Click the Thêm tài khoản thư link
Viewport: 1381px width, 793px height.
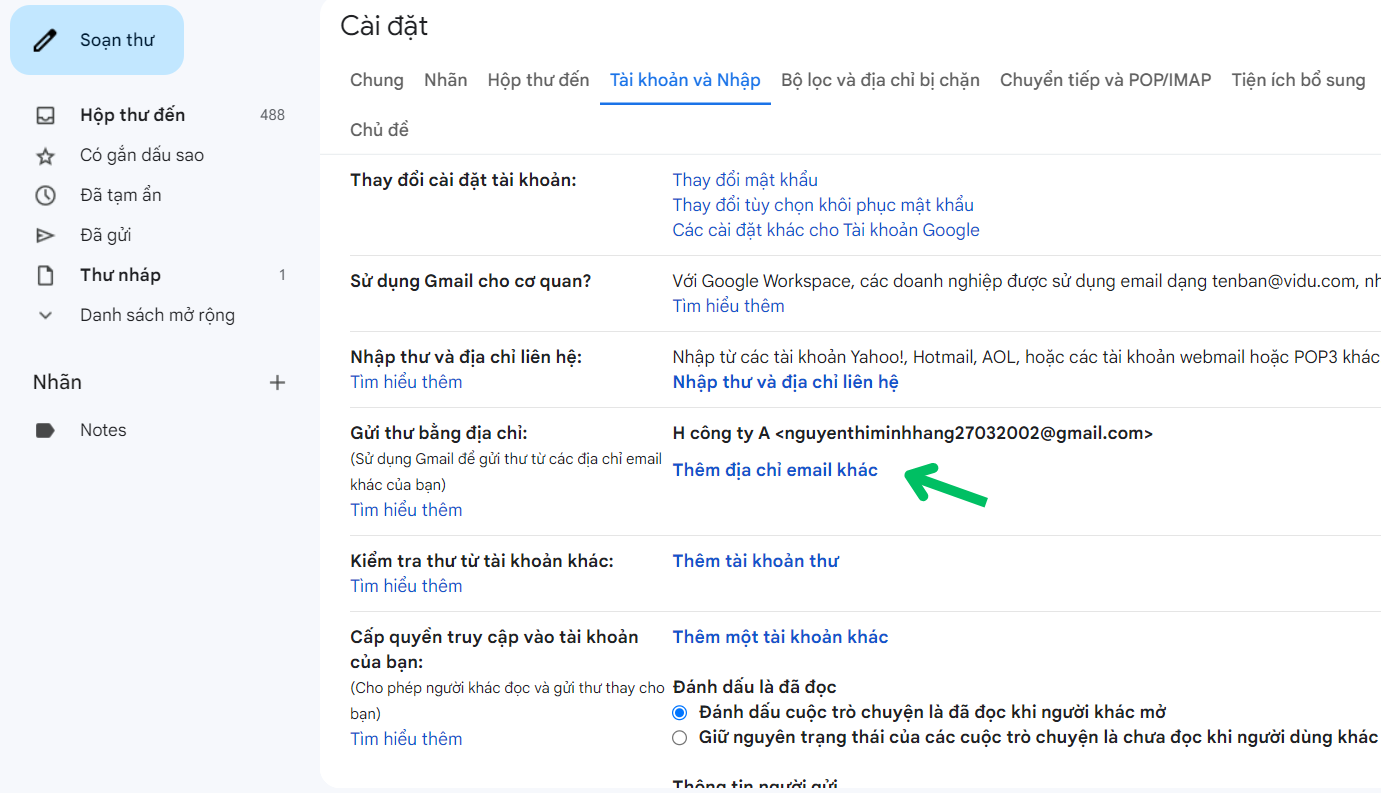(755, 561)
